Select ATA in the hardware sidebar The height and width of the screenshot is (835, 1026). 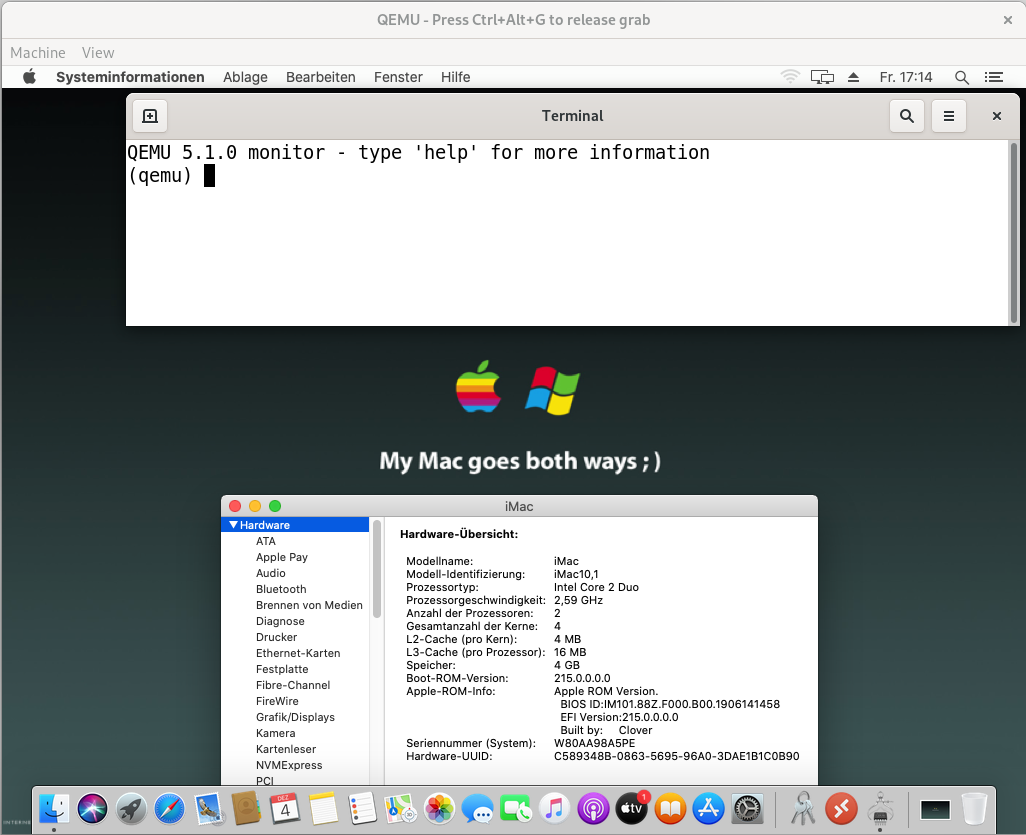click(266, 541)
